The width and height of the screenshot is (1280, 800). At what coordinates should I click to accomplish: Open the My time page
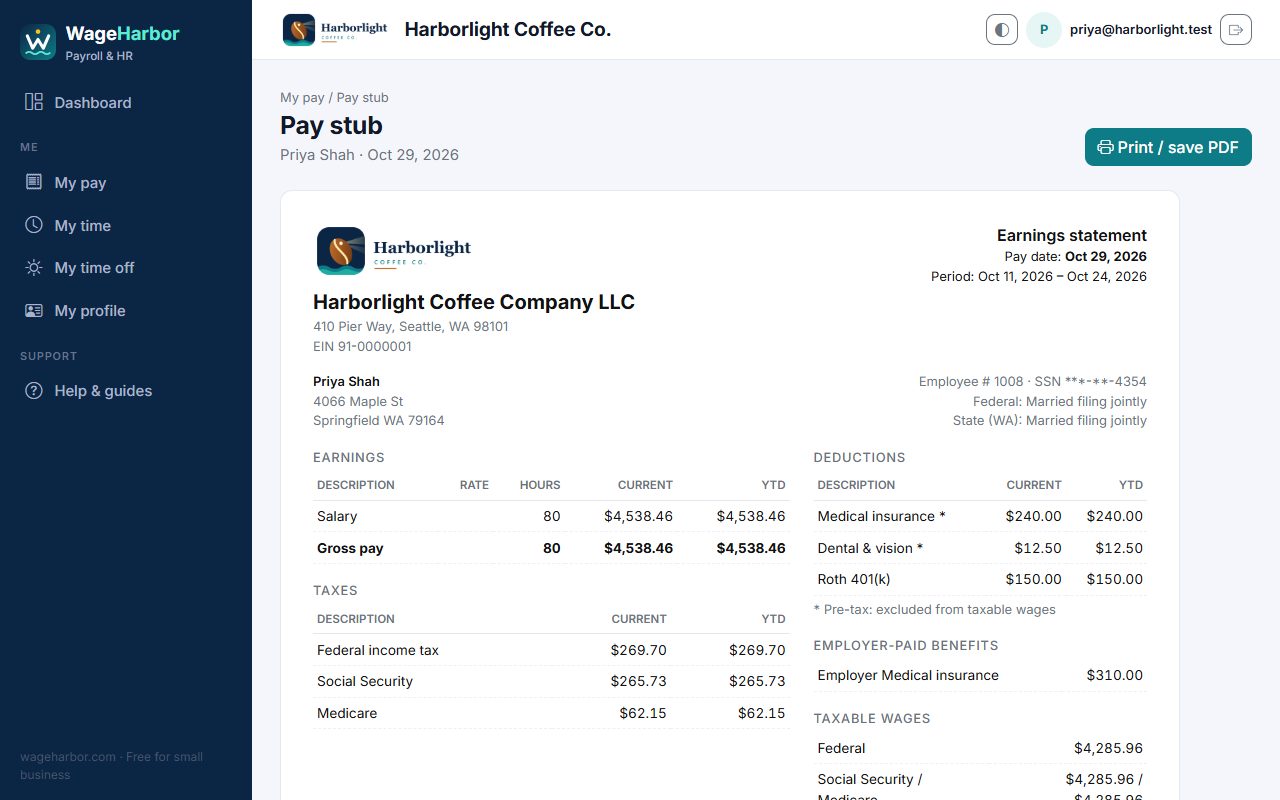click(x=126, y=225)
